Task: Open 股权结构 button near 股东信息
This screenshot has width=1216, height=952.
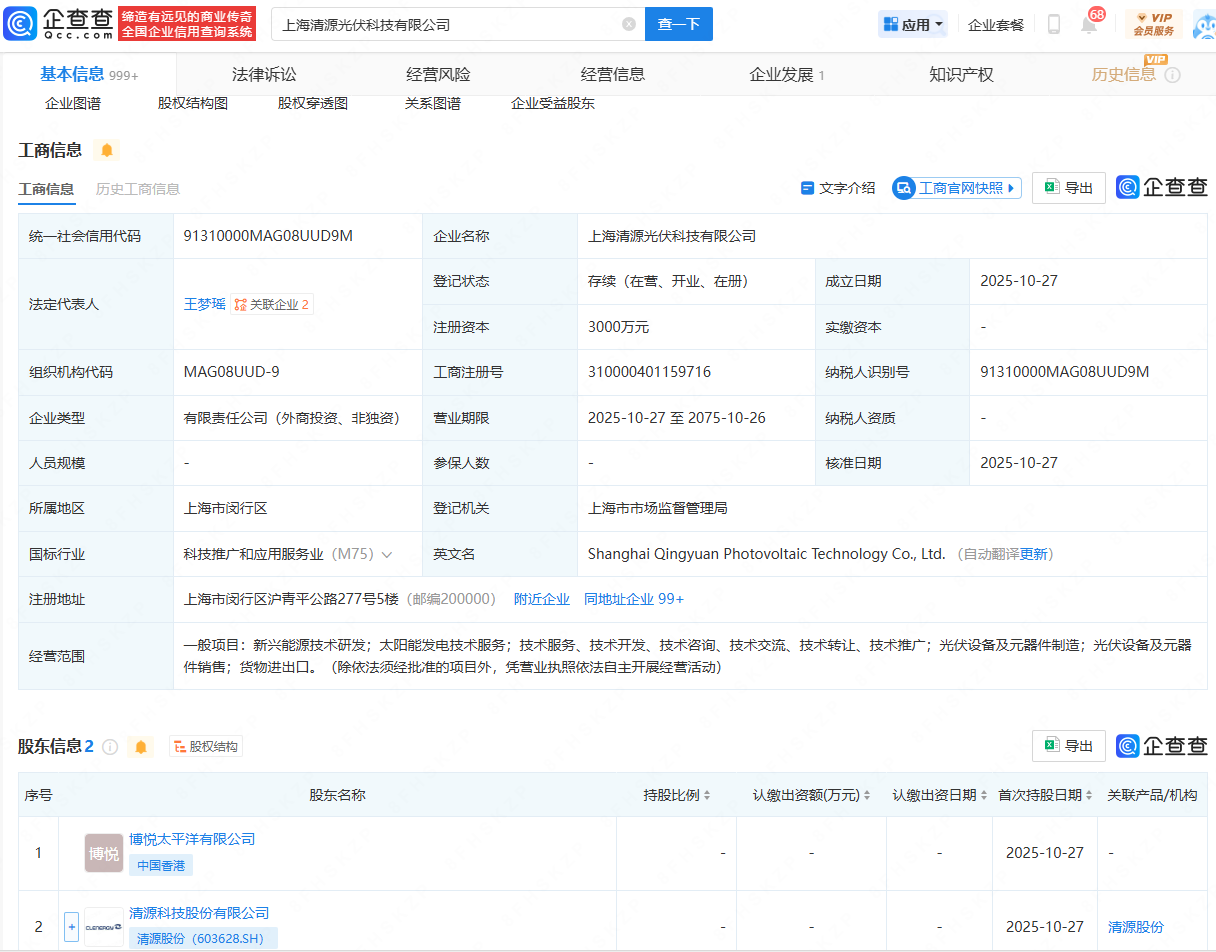Action: coord(206,747)
